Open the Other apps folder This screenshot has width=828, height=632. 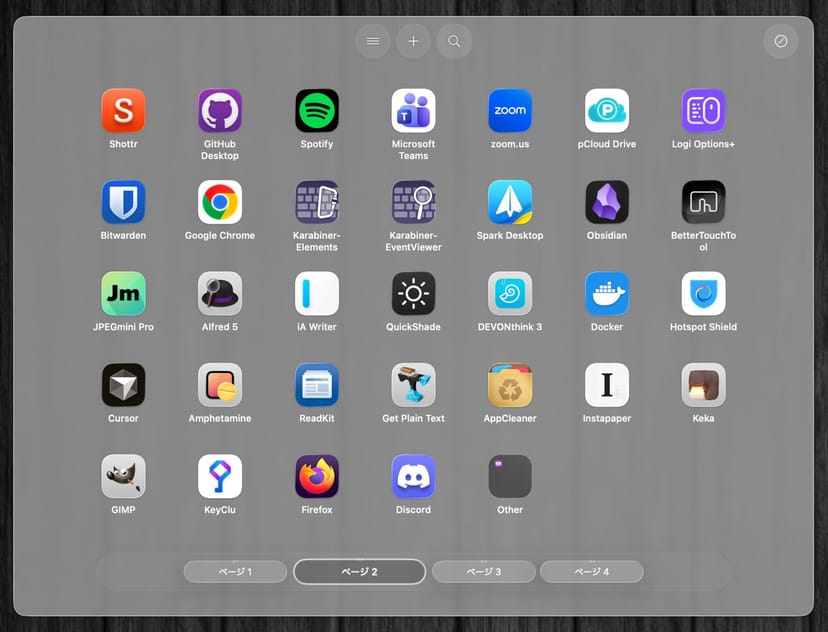[510, 477]
